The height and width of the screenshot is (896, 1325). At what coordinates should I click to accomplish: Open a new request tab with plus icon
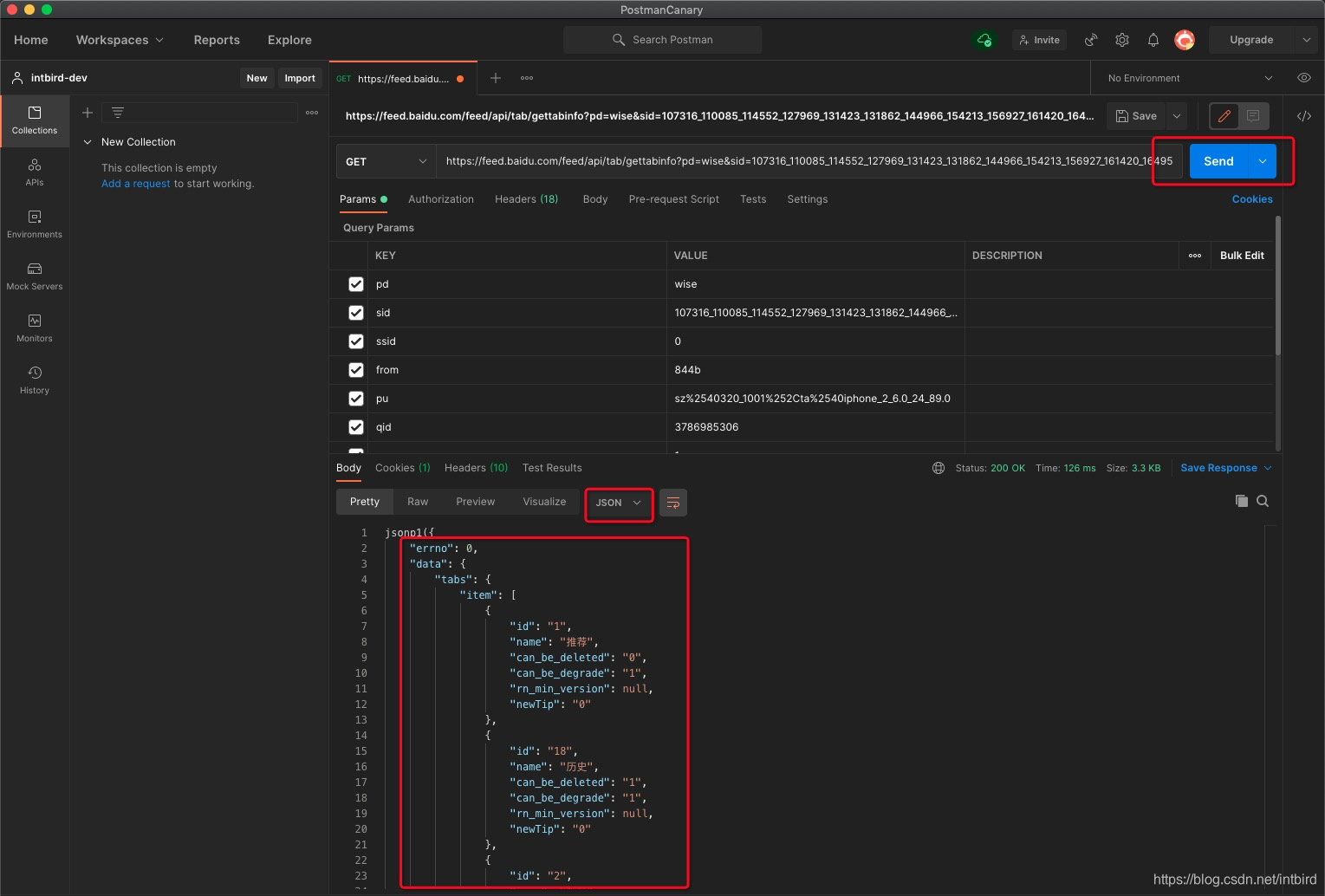tap(496, 78)
